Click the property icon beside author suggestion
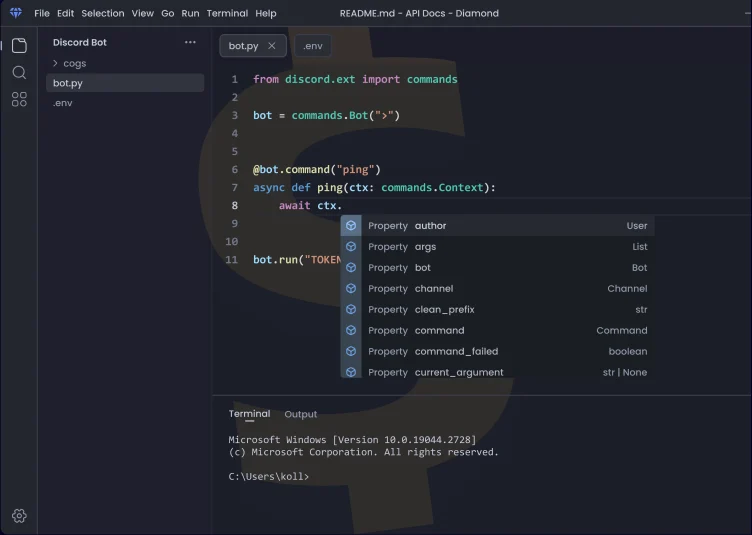The height and width of the screenshot is (535, 752). pos(351,225)
